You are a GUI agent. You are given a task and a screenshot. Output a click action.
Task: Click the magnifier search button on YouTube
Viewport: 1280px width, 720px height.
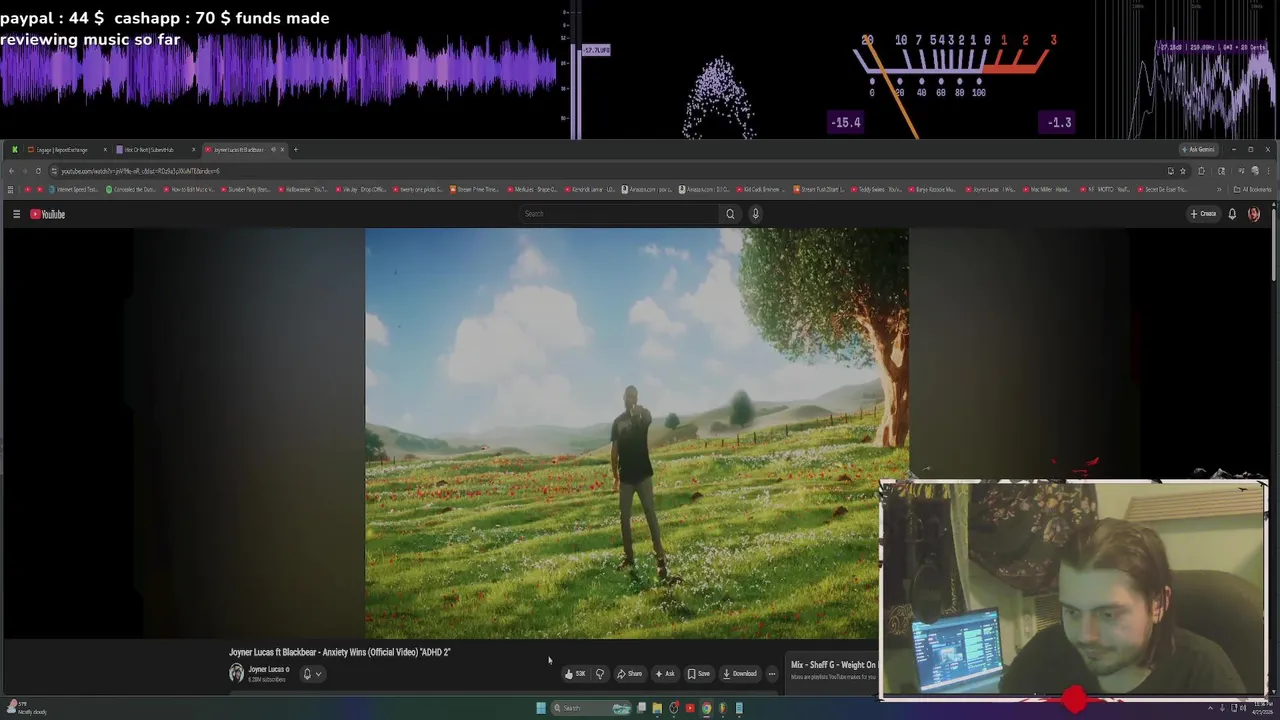click(x=730, y=214)
